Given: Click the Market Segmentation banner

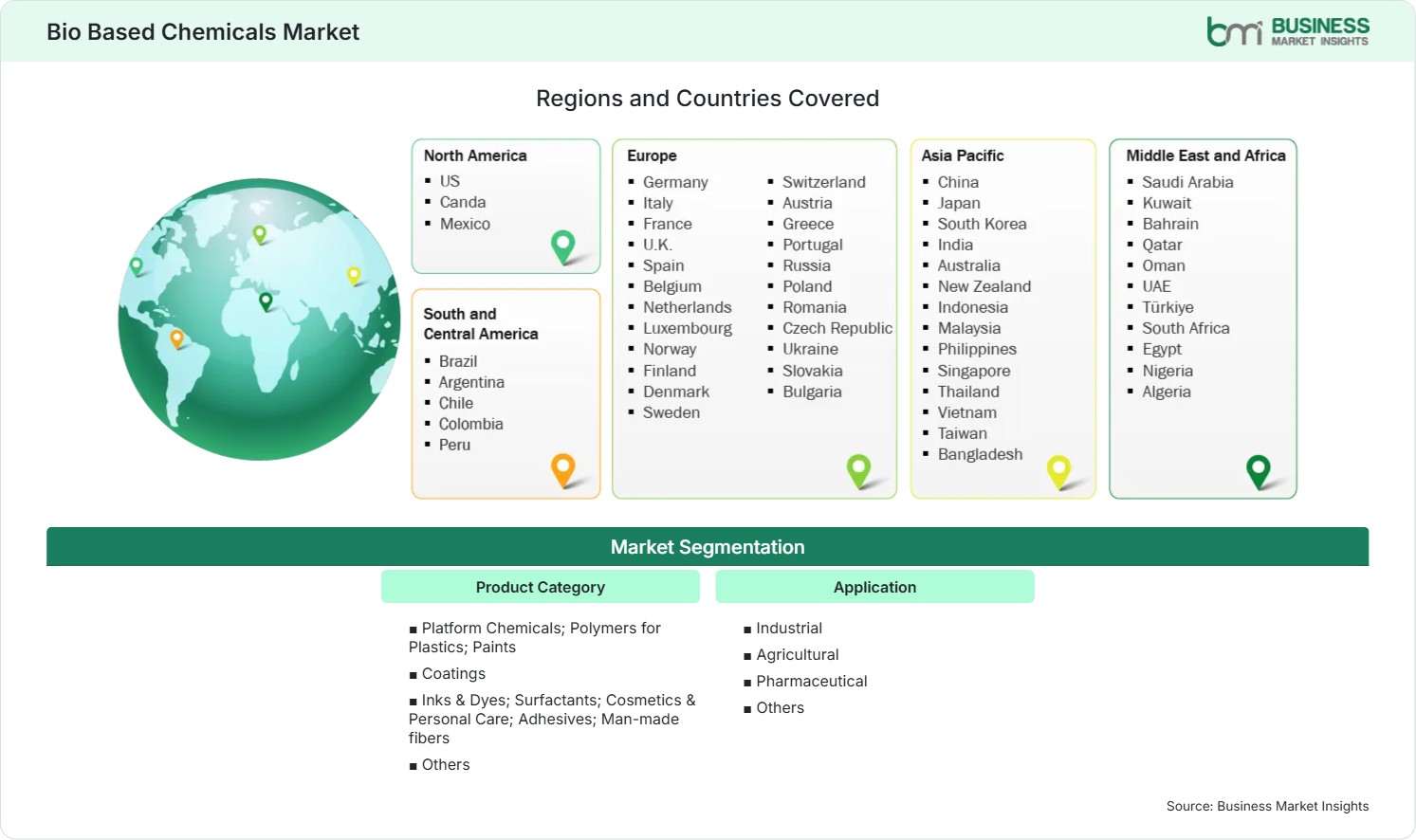Looking at the screenshot, I should 708,547.
